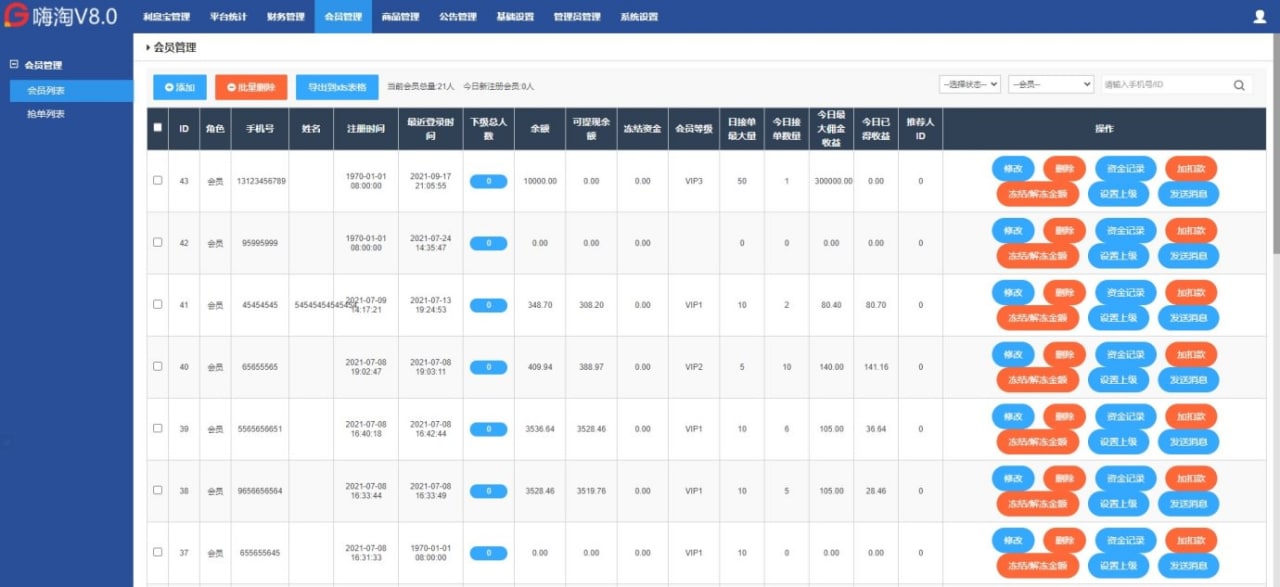
Task: Open the 会员 role dropdown
Action: [1050, 85]
